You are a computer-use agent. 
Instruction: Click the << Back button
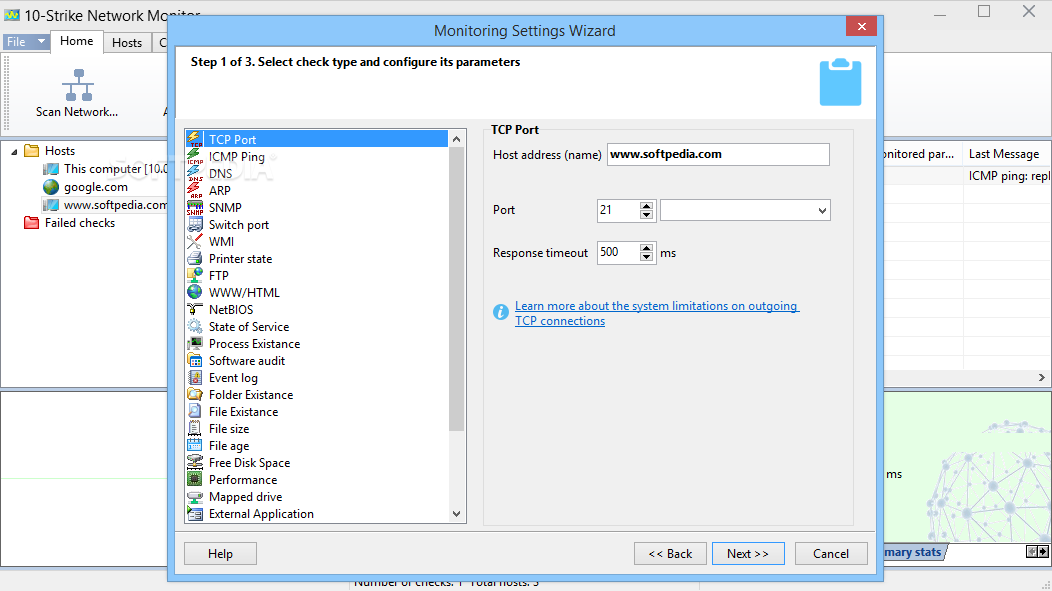coord(670,553)
